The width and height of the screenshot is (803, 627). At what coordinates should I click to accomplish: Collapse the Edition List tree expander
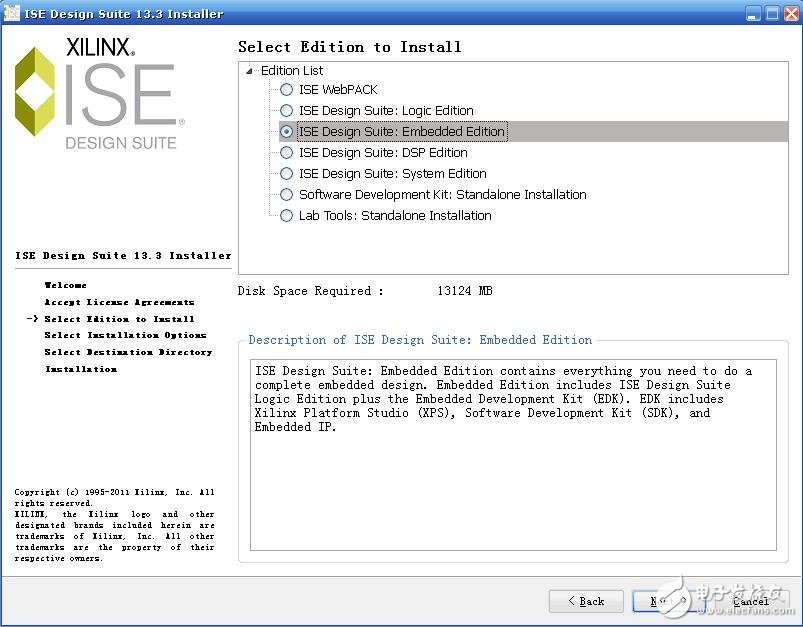coord(249,71)
